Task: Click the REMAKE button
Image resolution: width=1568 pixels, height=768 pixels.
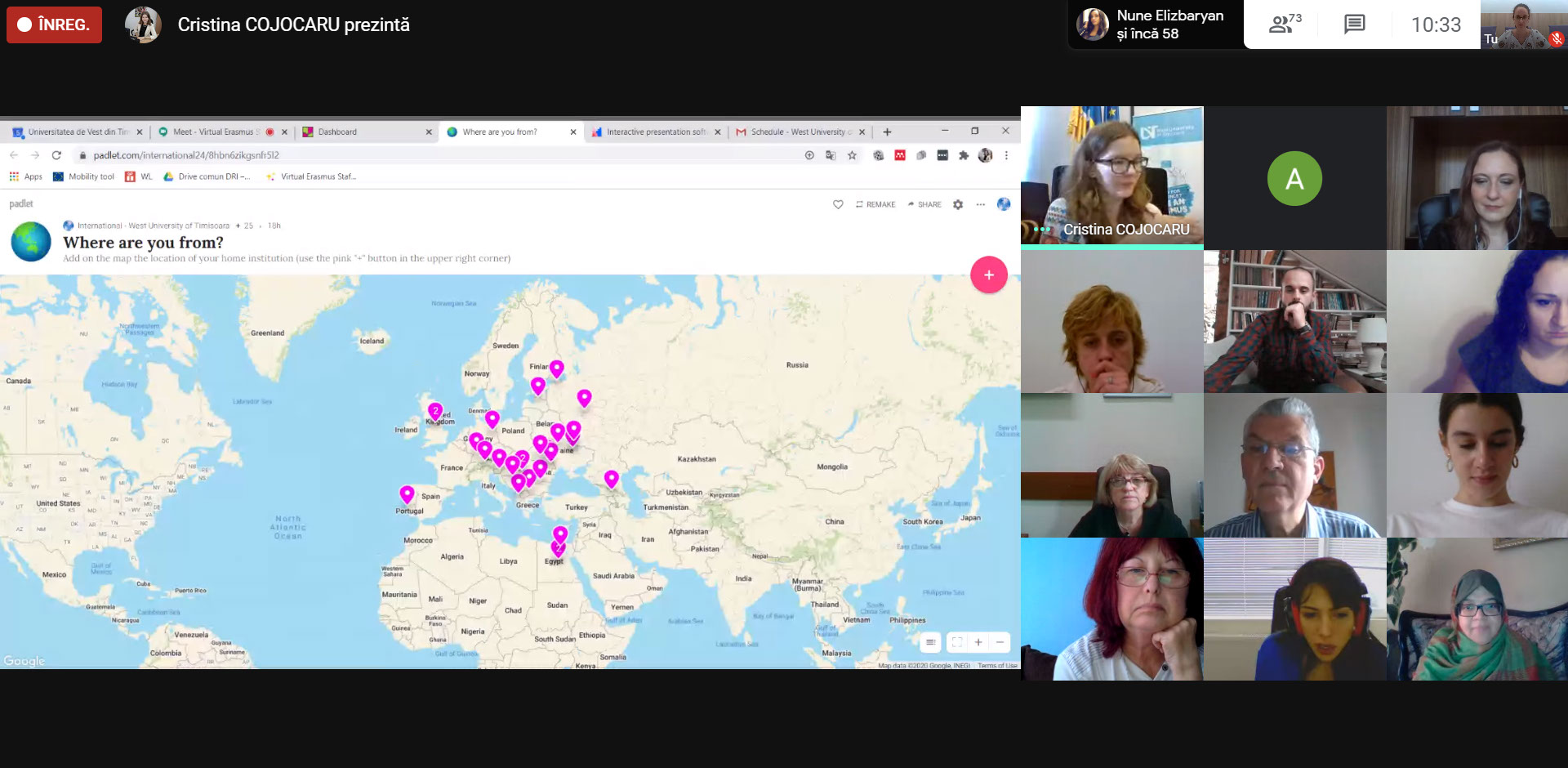Action: click(875, 204)
